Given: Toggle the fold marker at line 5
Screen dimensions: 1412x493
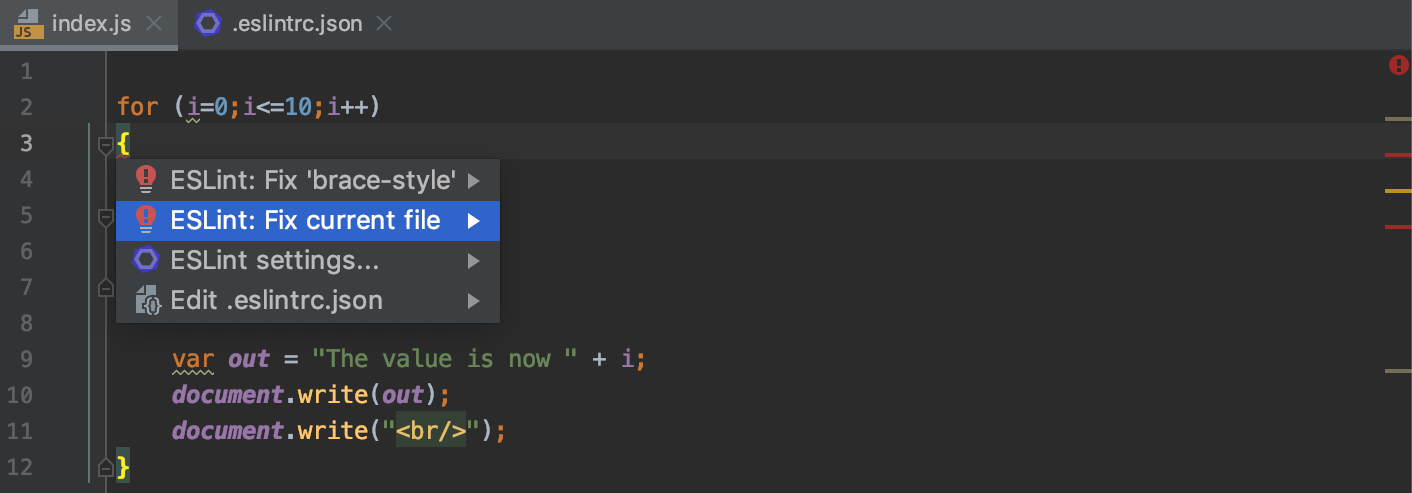Looking at the screenshot, I should click(x=105, y=216).
